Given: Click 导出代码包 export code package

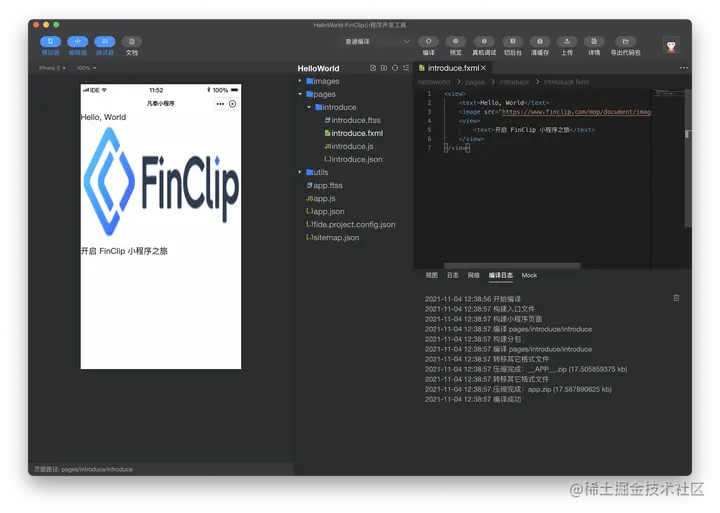Looking at the screenshot, I should coord(625,45).
